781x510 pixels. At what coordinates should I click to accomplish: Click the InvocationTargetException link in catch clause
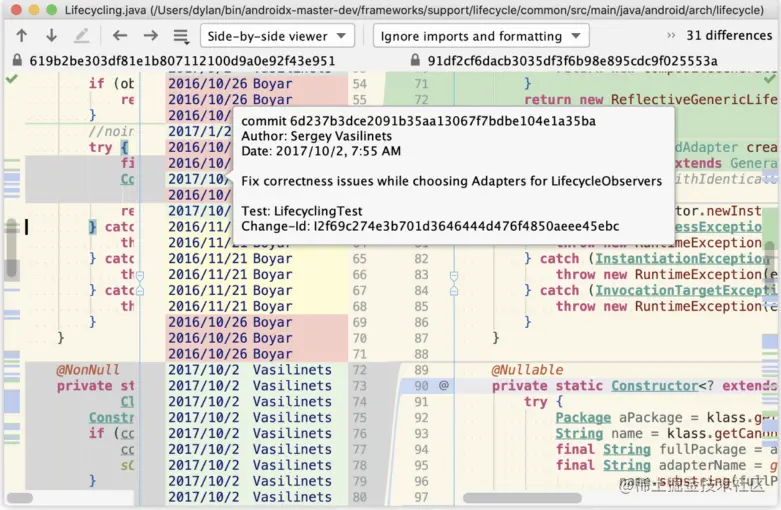click(x=686, y=290)
